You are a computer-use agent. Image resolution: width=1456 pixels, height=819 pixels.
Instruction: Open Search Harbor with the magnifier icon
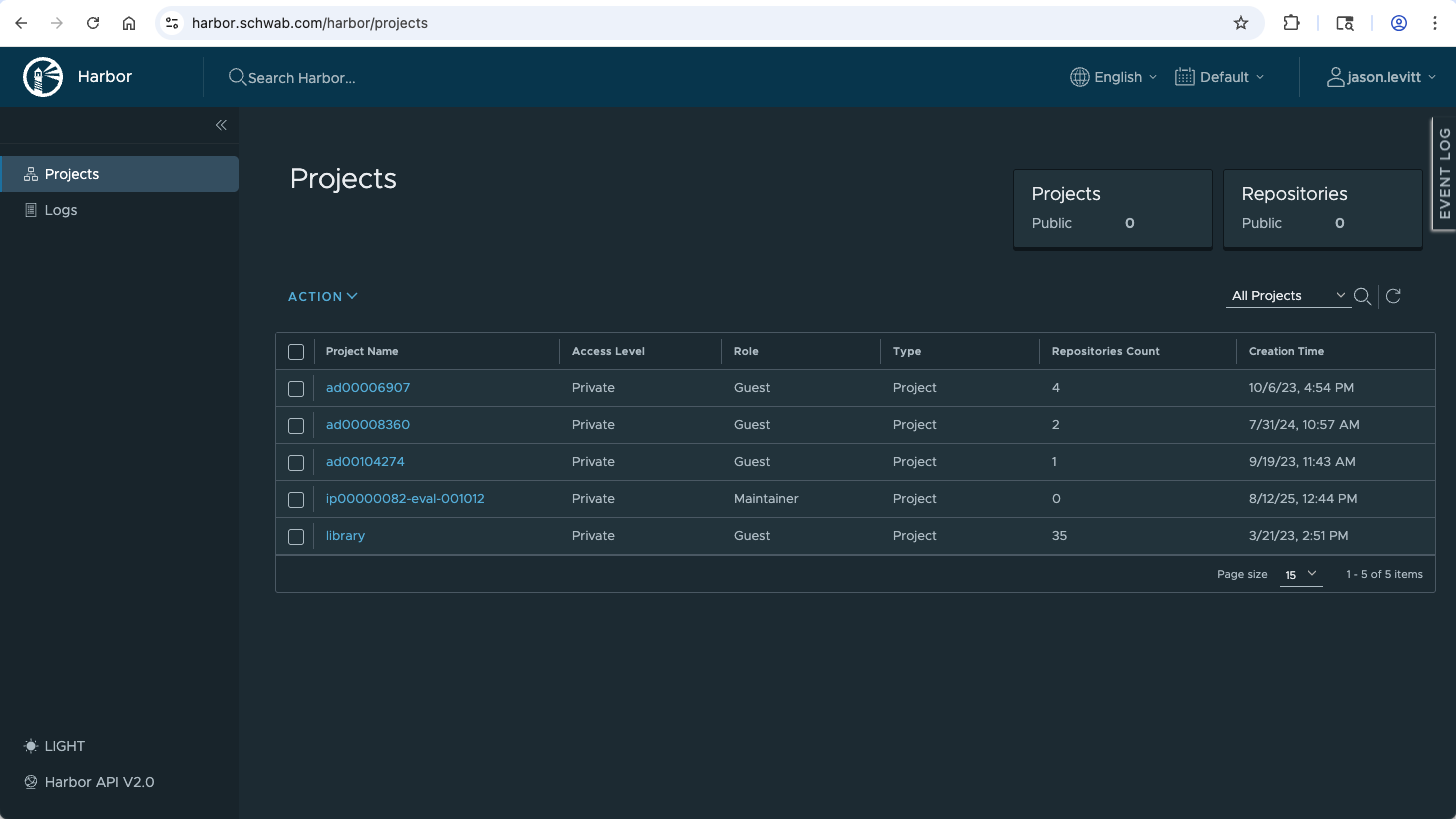(236, 77)
